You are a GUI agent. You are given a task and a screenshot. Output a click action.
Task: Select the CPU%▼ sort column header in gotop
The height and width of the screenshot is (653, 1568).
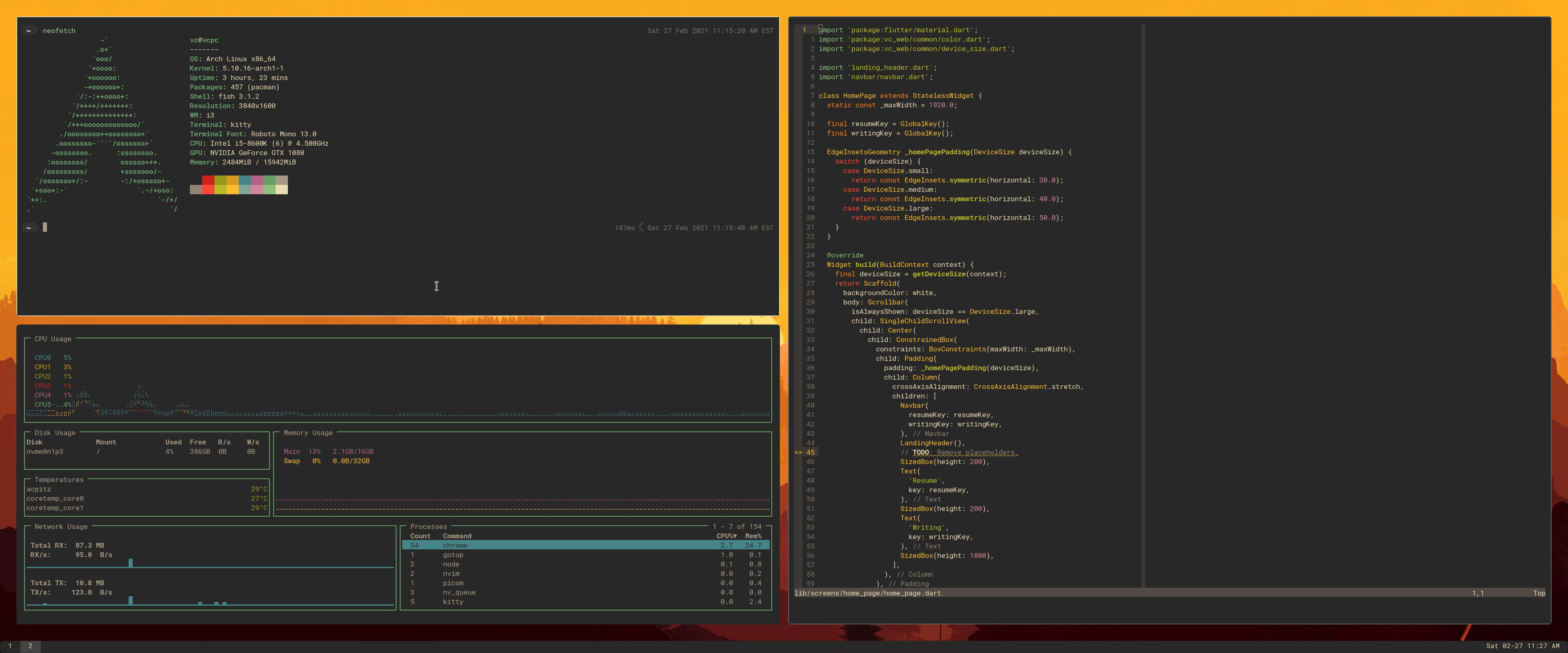726,536
